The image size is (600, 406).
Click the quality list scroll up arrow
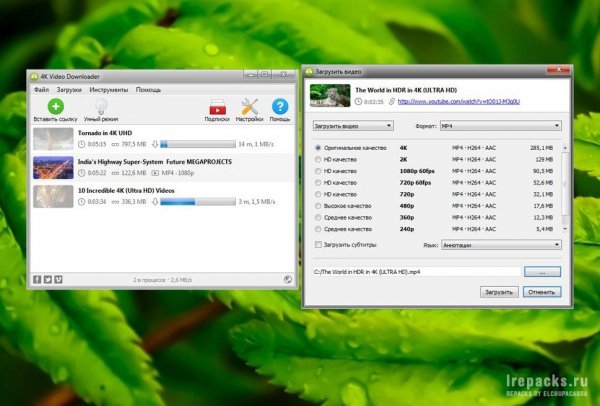[565, 148]
